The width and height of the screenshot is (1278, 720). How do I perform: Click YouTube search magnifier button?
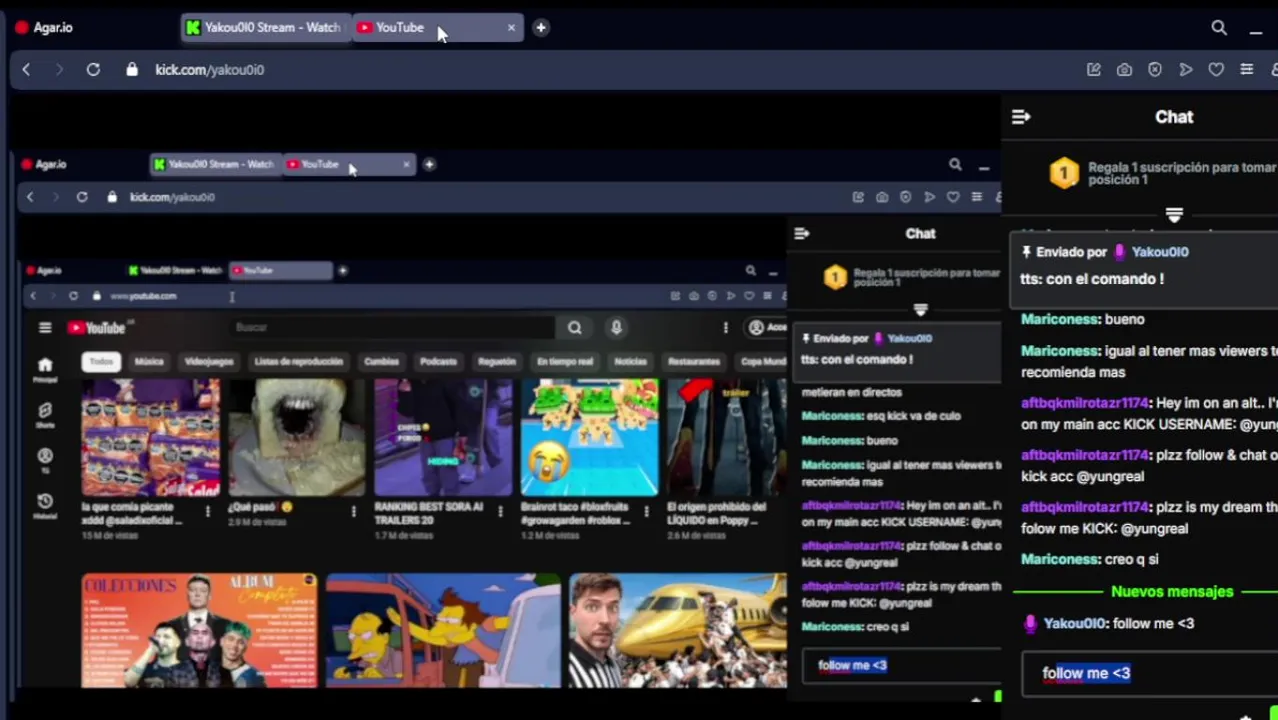[574, 327]
